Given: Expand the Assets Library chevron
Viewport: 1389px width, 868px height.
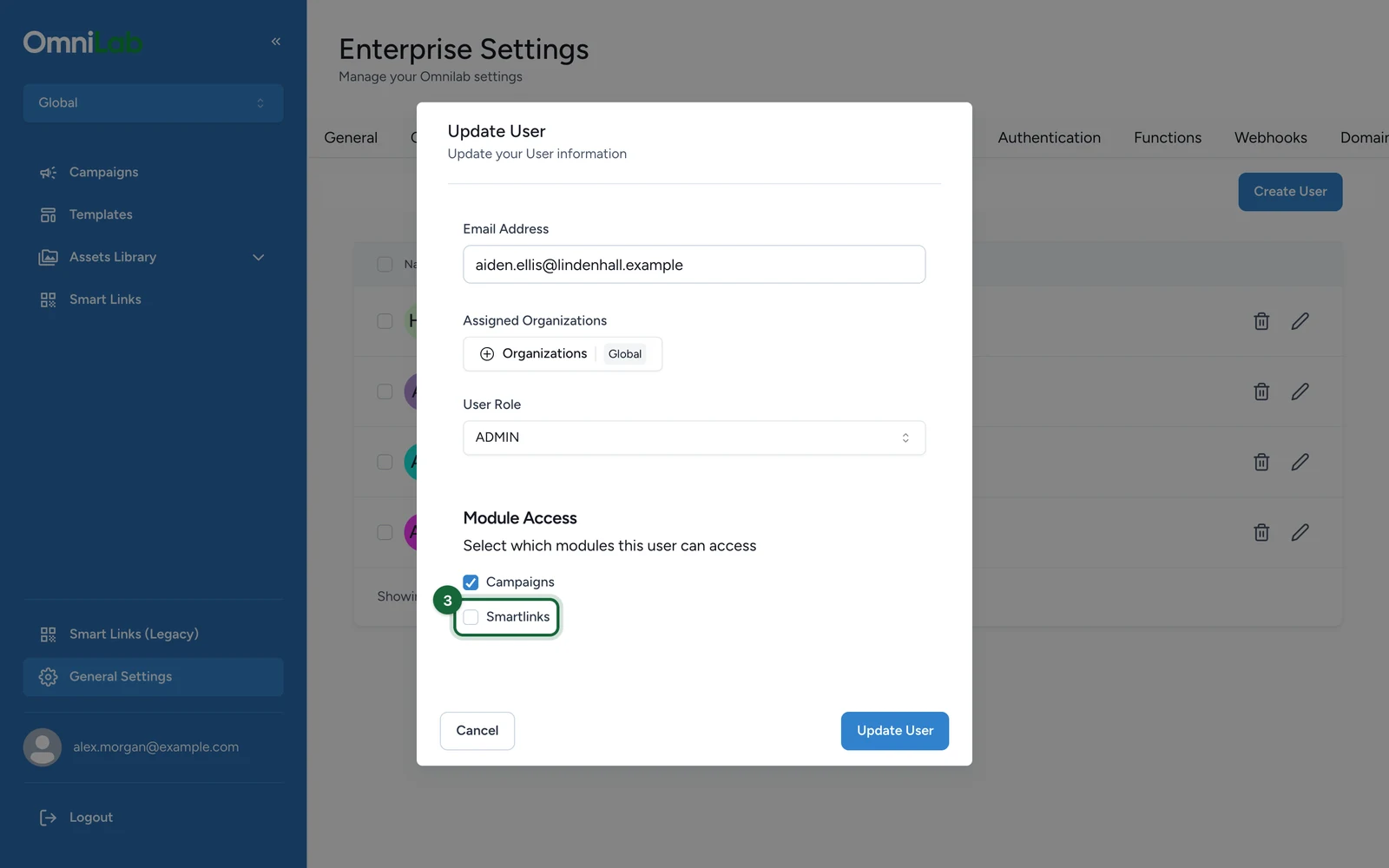Looking at the screenshot, I should pos(258,257).
